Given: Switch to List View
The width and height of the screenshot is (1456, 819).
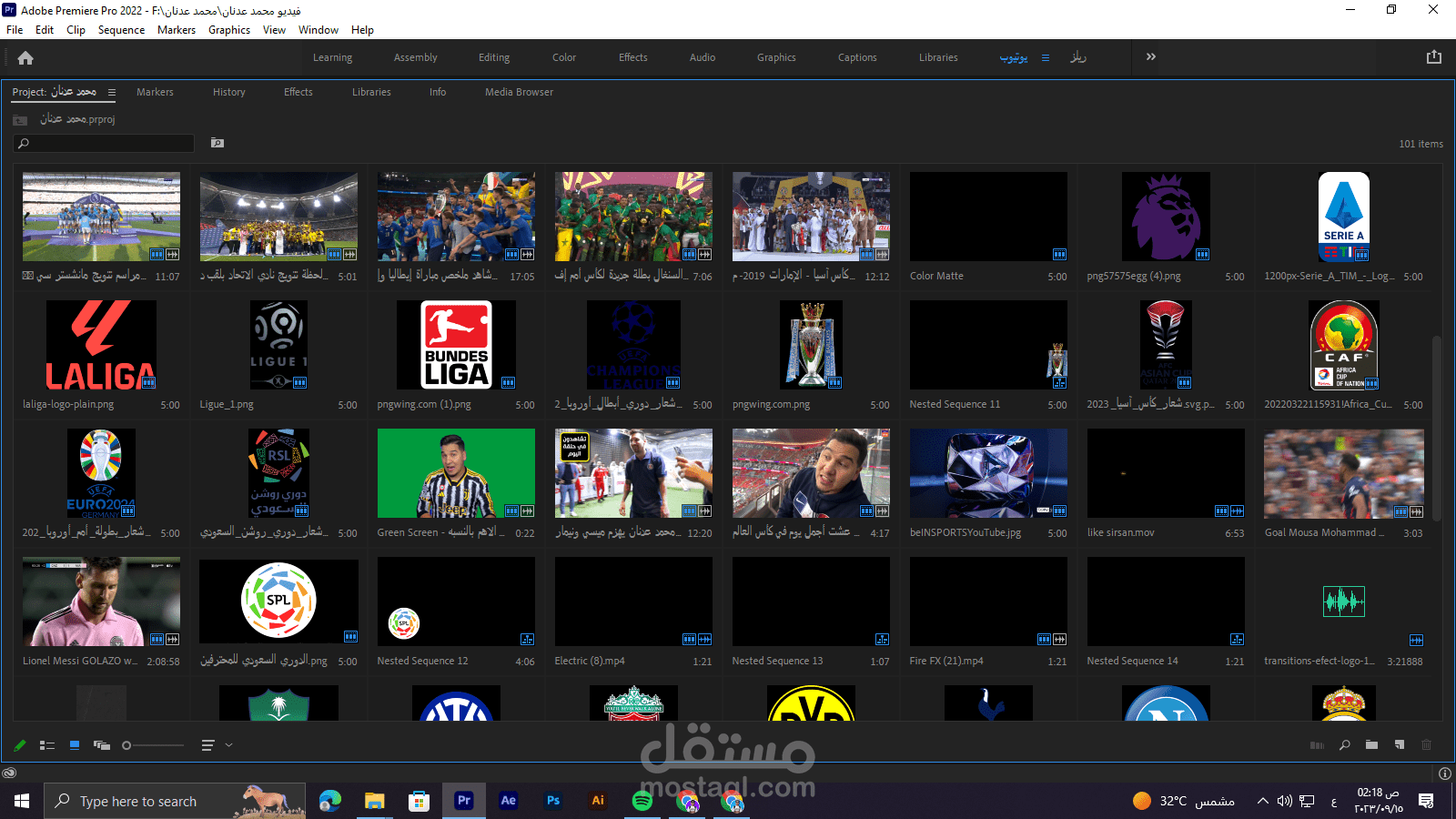Looking at the screenshot, I should point(47,745).
